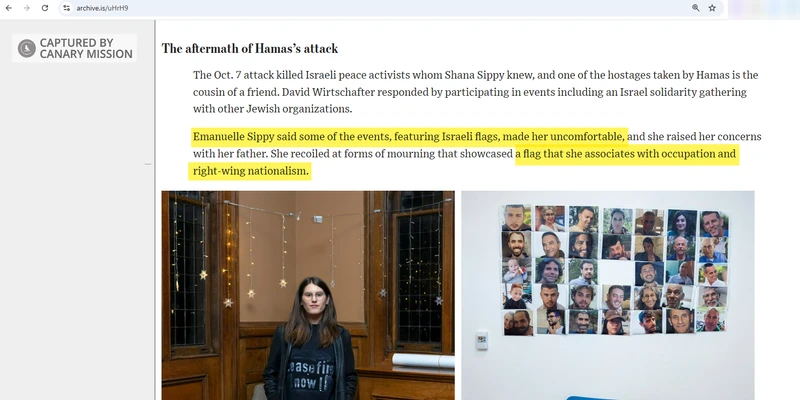Viewport: 800px width, 400px height.
Task: Click the browser back arrow
Action: pyautogui.click(x=9, y=8)
